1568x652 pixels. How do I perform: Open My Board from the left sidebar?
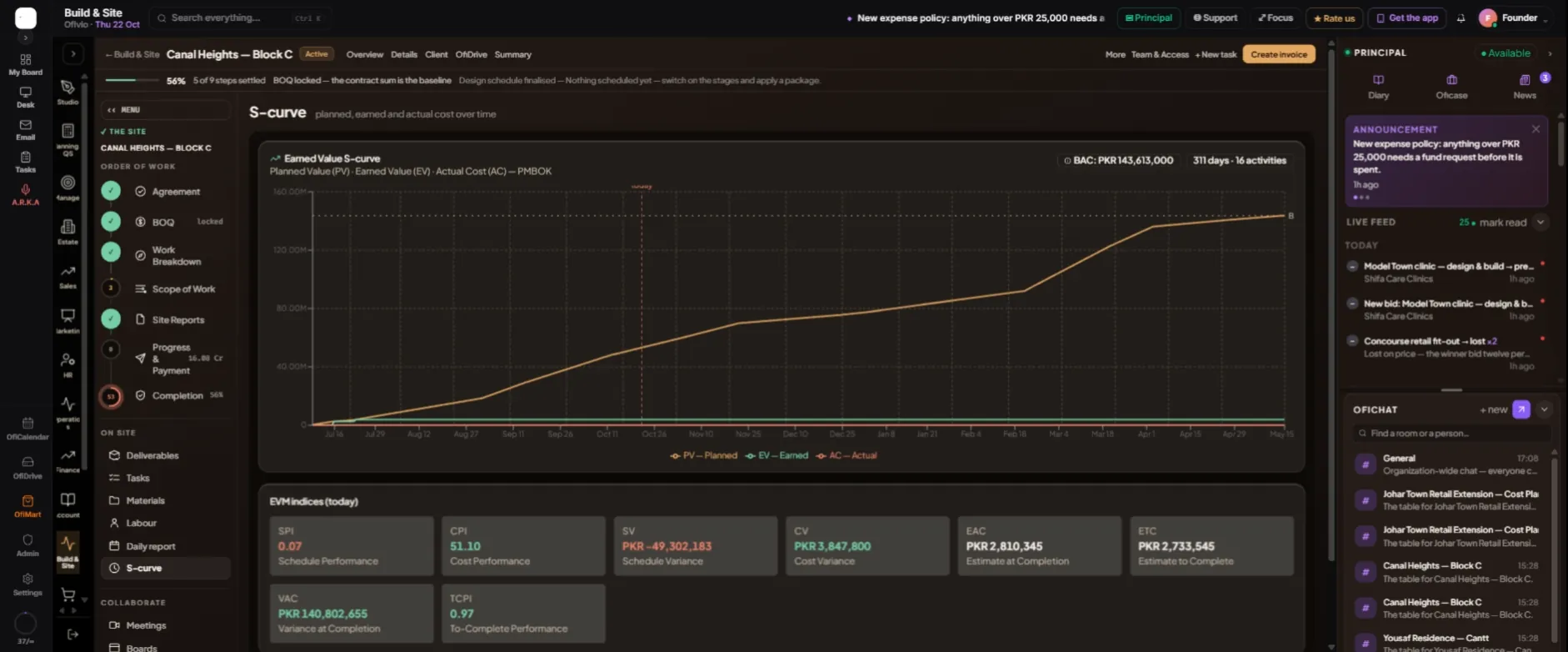[x=26, y=64]
